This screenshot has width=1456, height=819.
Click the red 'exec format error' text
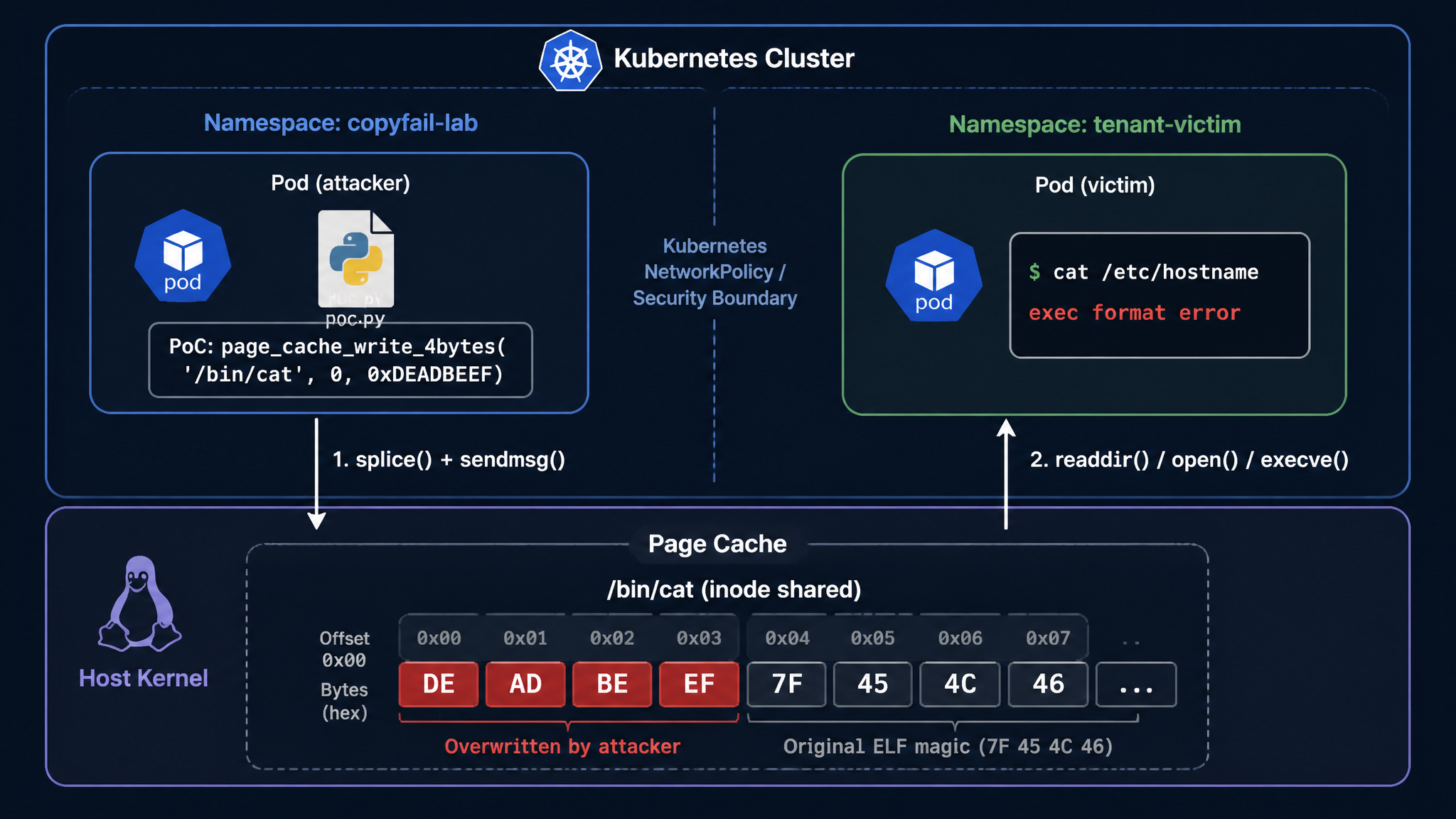tap(1134, 313)
